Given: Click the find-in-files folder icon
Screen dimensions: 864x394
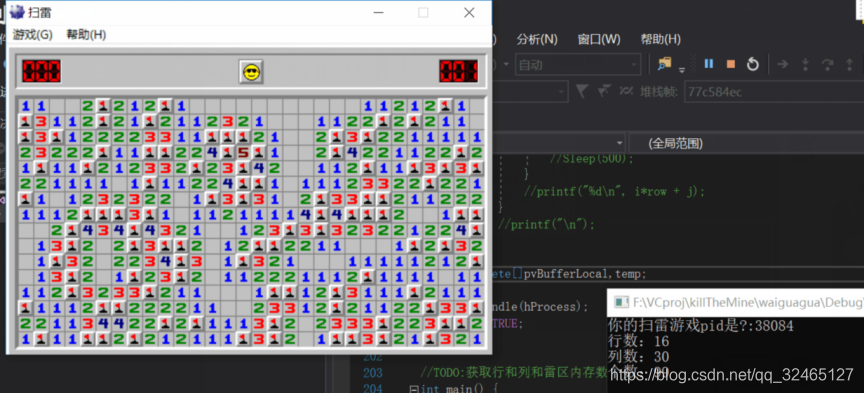Looking at the screenshot, I should 665,64.
